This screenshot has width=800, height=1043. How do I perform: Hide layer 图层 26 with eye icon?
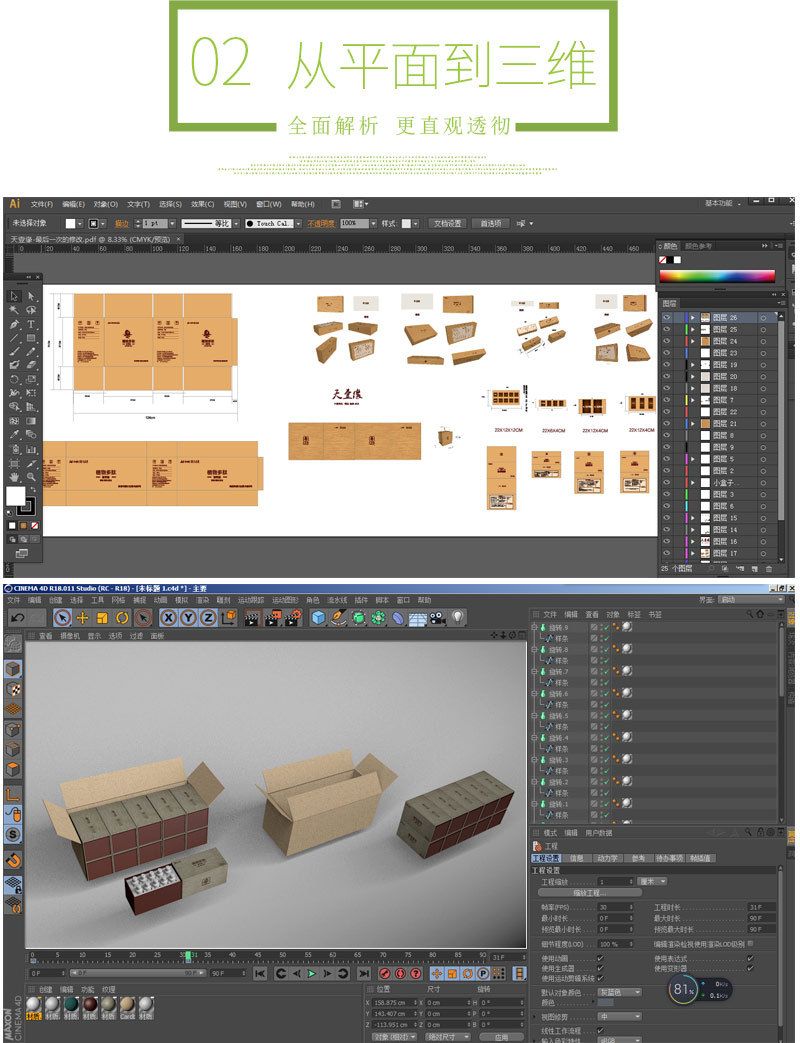[x=667, y=317]
